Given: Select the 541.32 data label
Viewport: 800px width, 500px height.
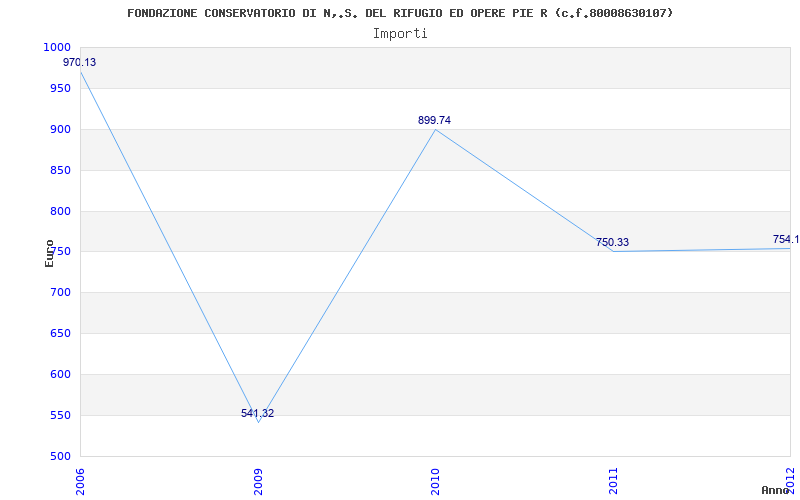Looking at the screenshot, I should [257, 413].
